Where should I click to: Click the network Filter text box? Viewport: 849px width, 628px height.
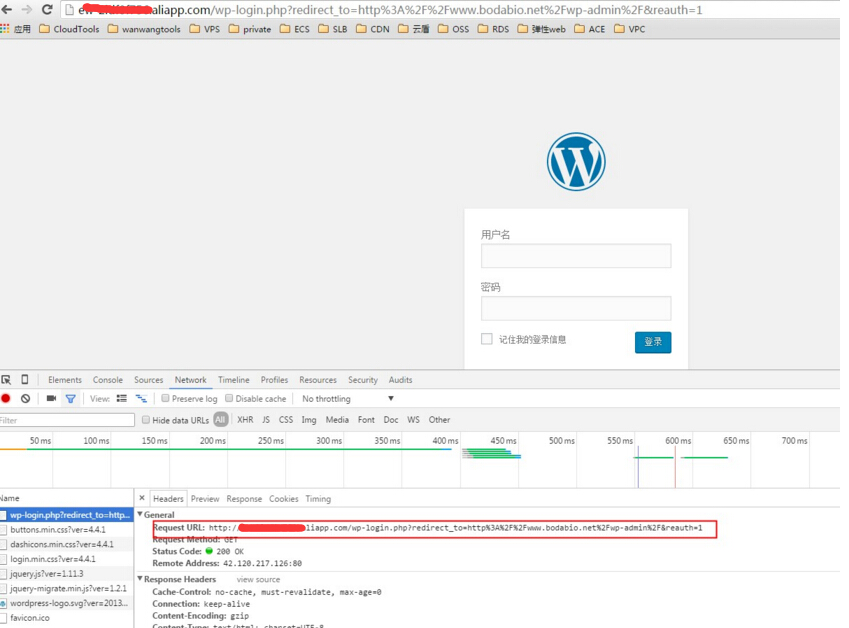(67, 420)
